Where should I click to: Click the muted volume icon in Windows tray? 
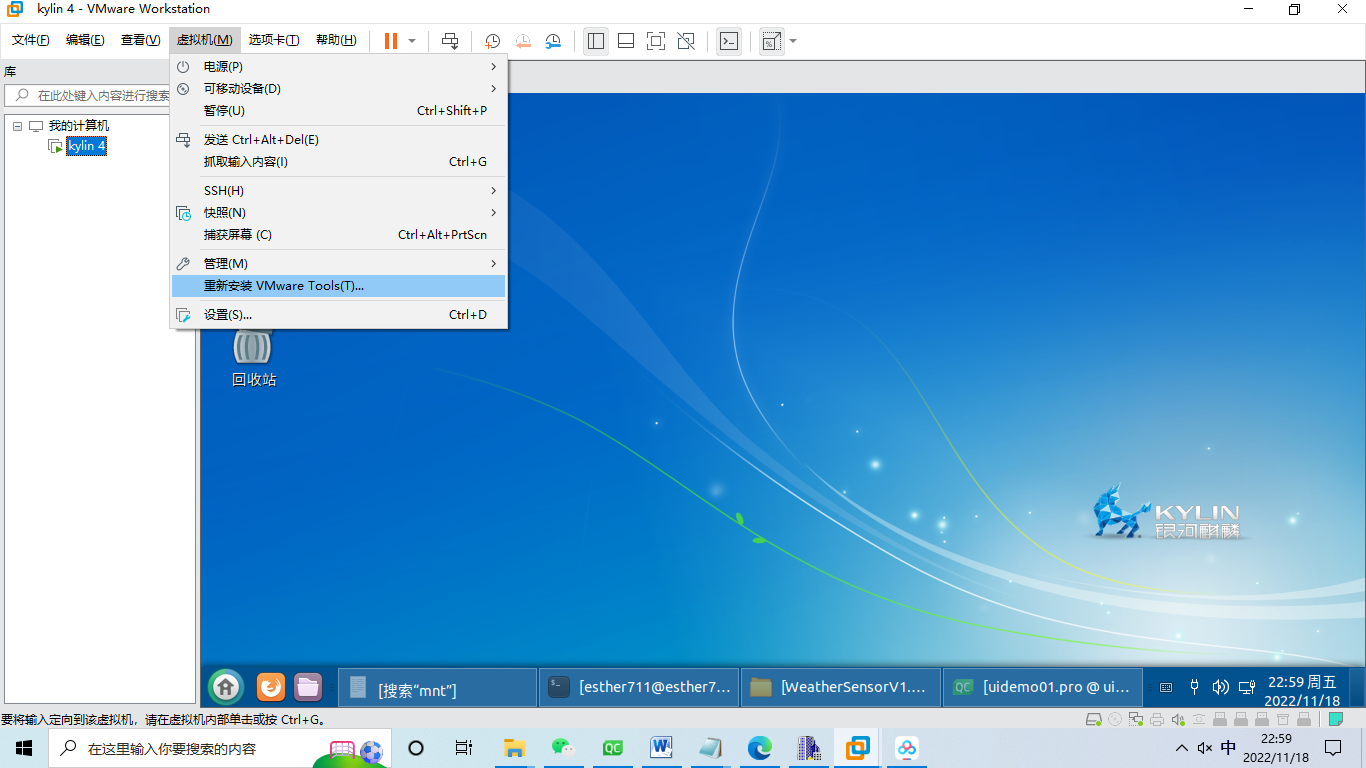[1205, 748]
